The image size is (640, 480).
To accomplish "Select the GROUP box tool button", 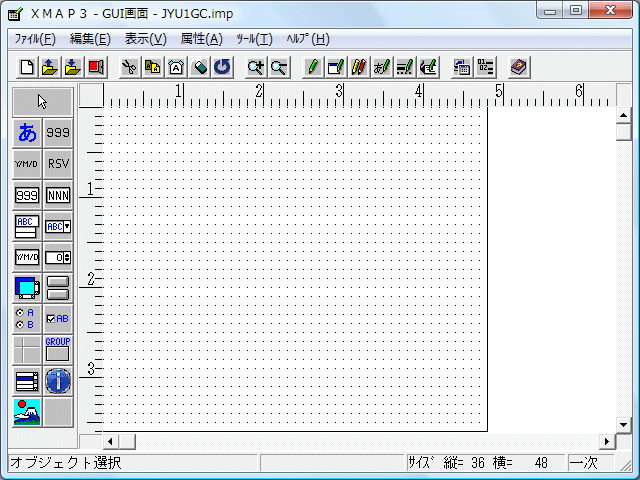I will pos(58,350).
